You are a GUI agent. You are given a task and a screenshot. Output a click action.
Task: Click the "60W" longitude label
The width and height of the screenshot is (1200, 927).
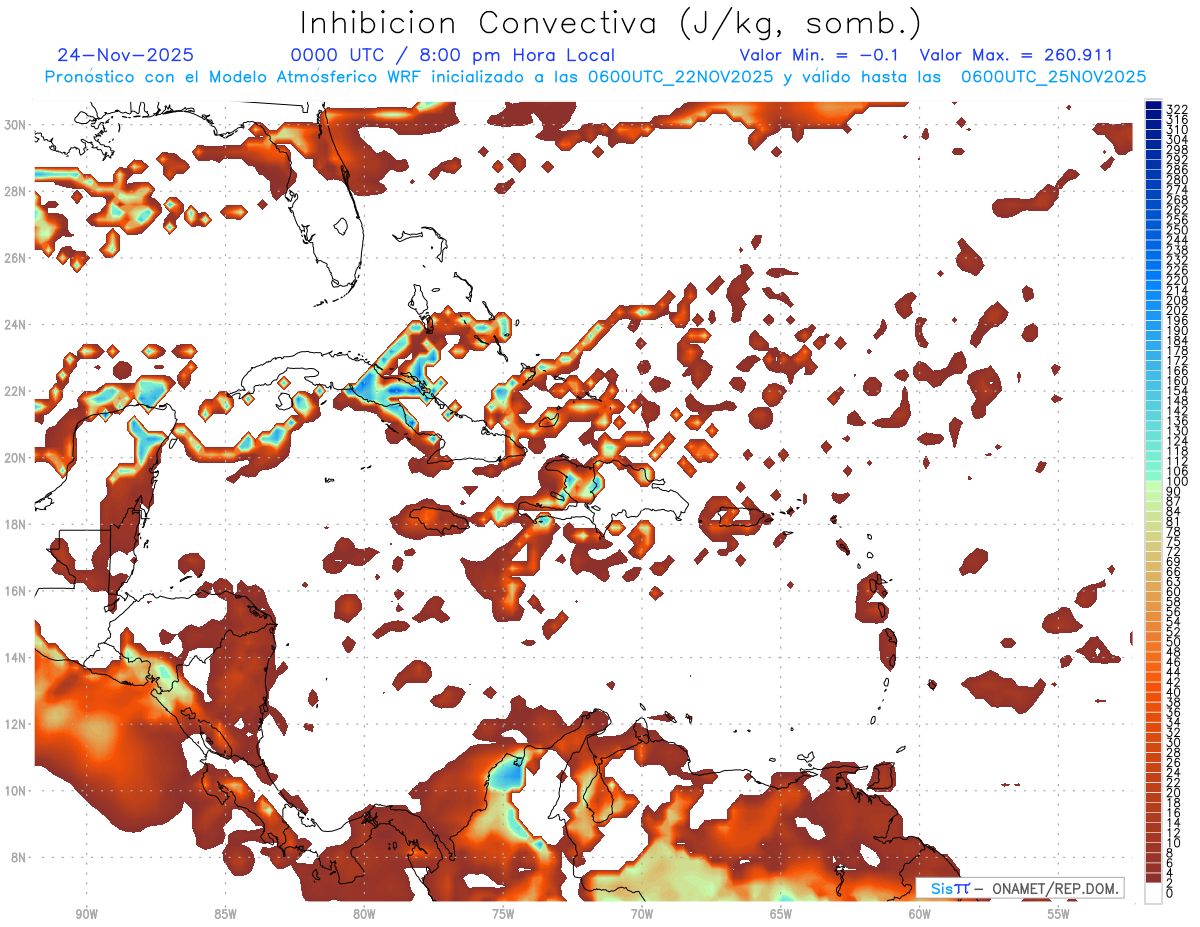click(920, 914)
